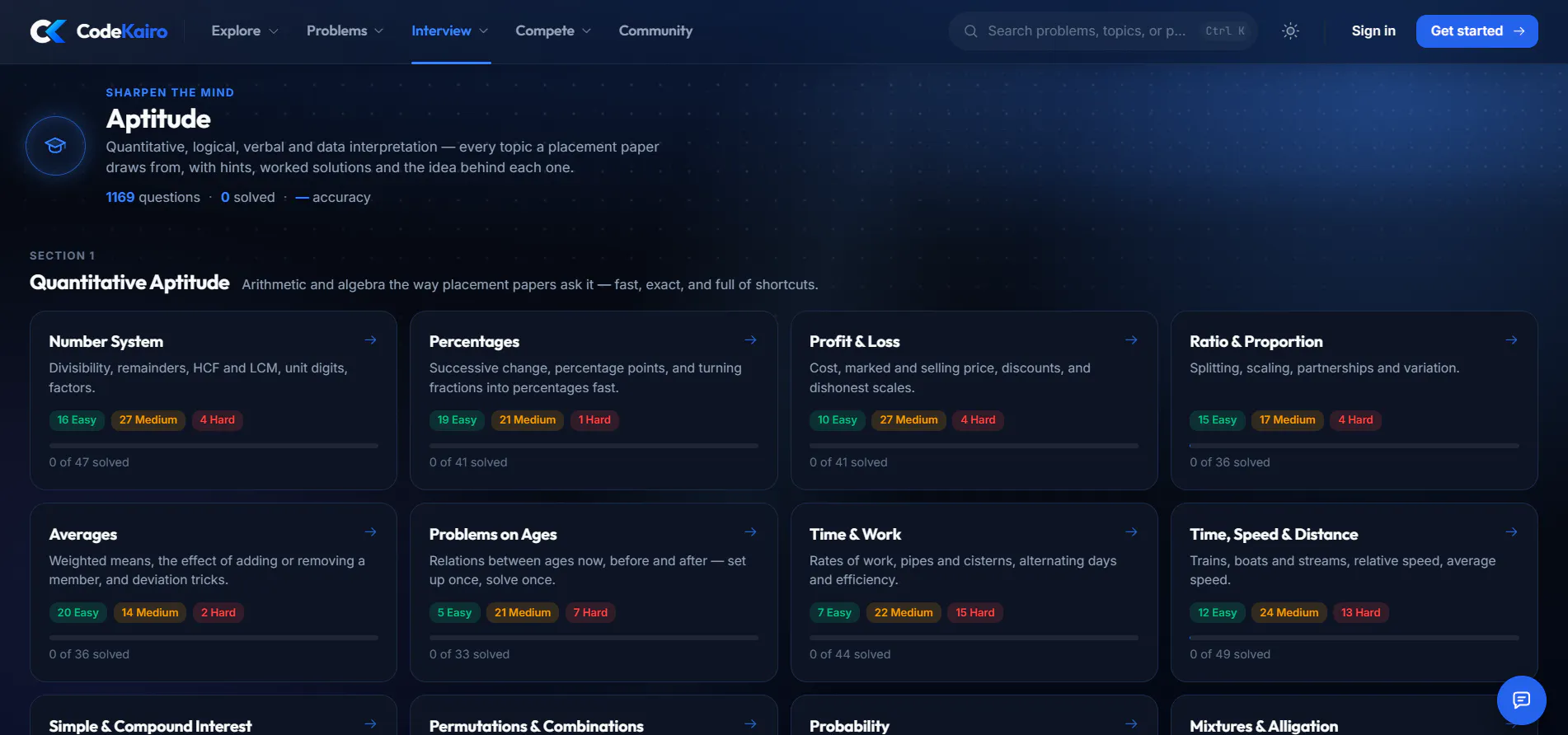Open Averages card arrow
Screen dimensions: 1568x735
pyautogui.click(x=371, y=532)
